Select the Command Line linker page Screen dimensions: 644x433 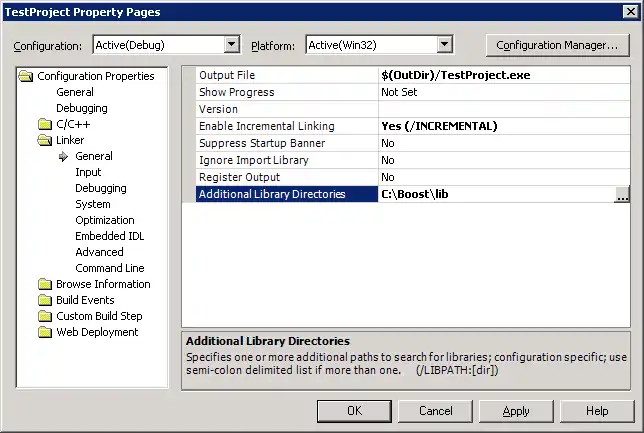point(109,268)
